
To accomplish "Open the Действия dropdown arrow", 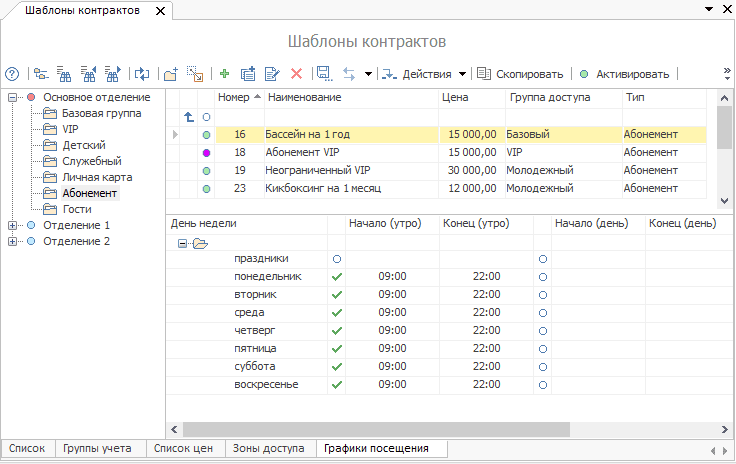I will click(462, 74).
